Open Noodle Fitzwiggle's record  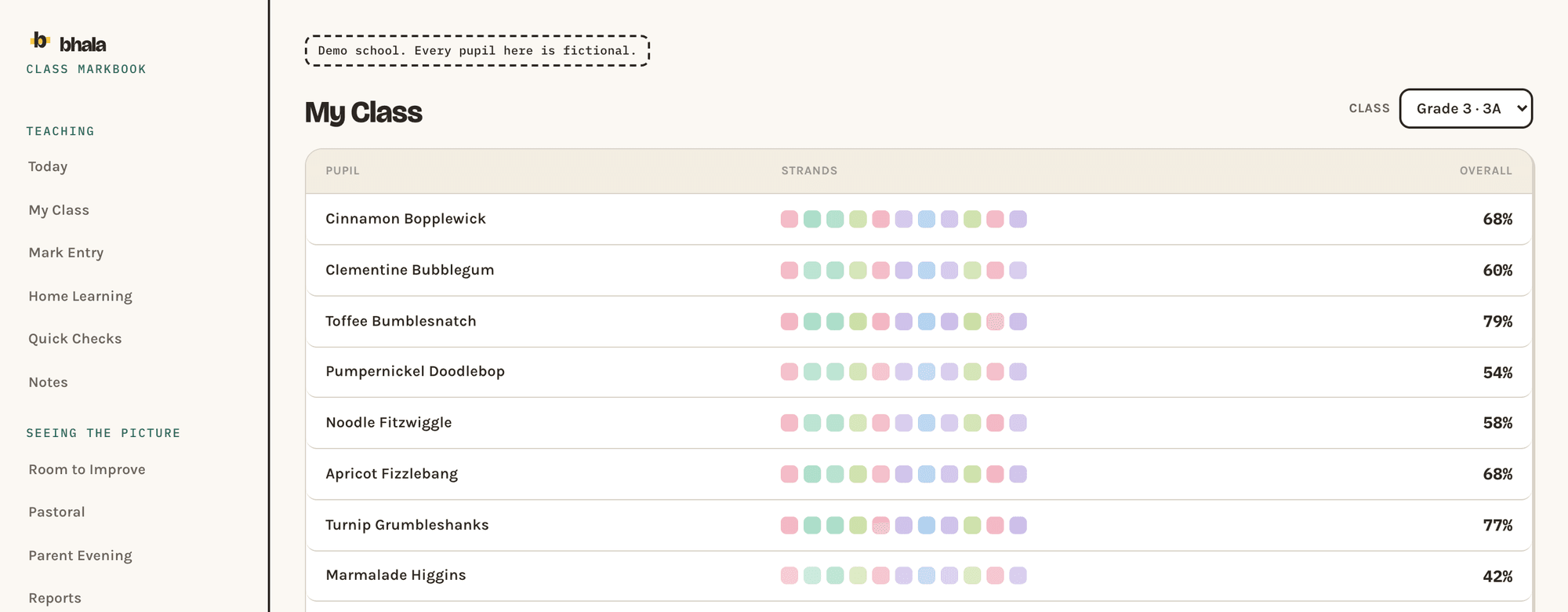[x=918, y=423]
